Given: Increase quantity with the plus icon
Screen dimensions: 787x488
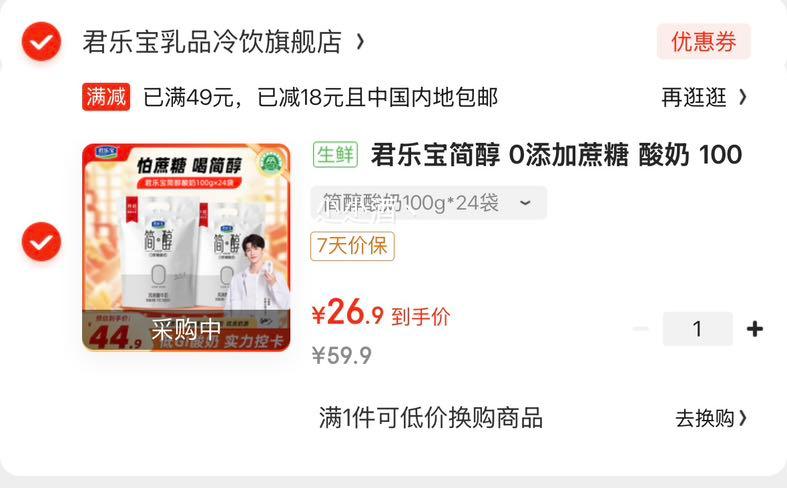Looking at the screenshot, I should (x=755, y=329).
